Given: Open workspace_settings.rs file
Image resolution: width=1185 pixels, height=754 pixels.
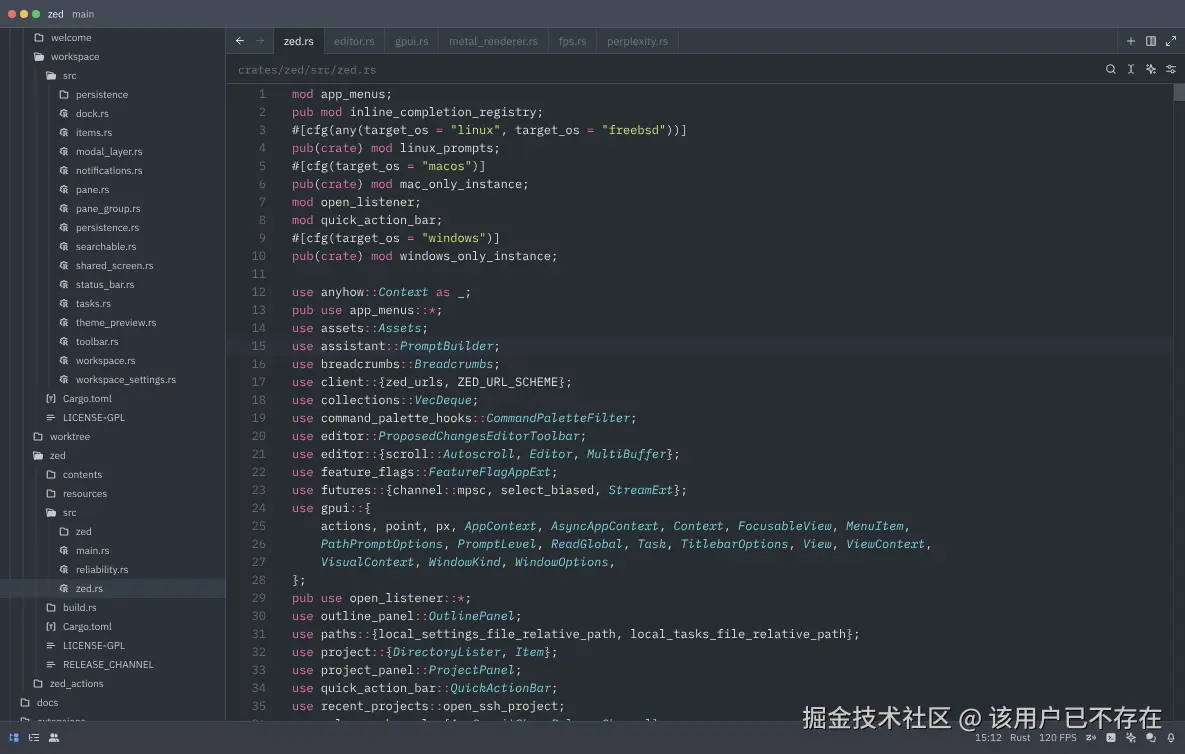Looking at the screenshot, I should point(113,379).
